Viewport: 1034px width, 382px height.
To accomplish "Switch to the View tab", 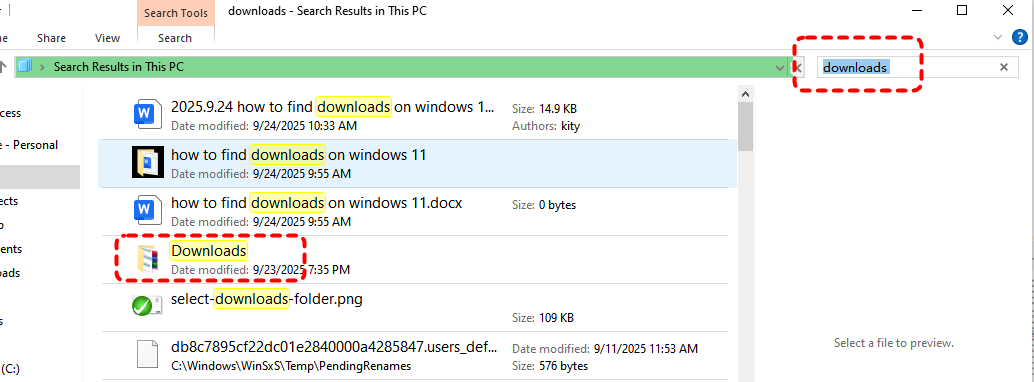I will point(107,38).
